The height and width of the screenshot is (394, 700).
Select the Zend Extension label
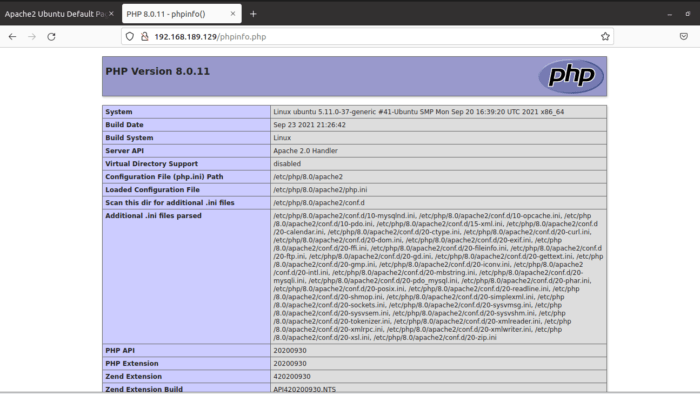tap(133, 376)
